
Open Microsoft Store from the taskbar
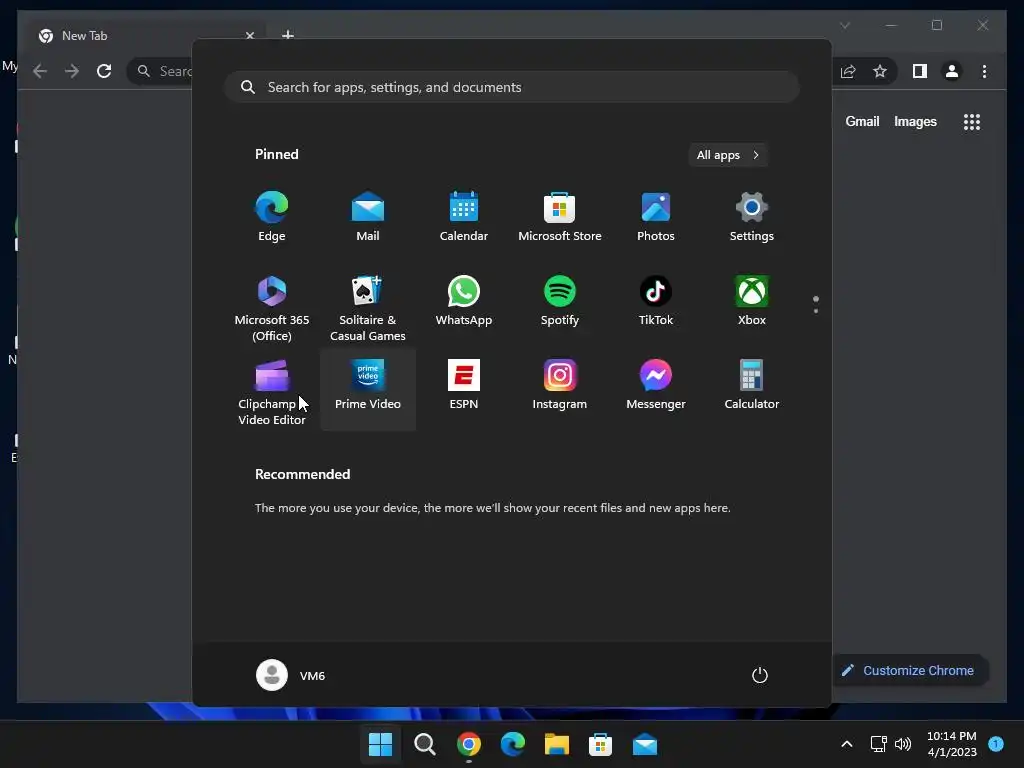(x=601, y=744)
